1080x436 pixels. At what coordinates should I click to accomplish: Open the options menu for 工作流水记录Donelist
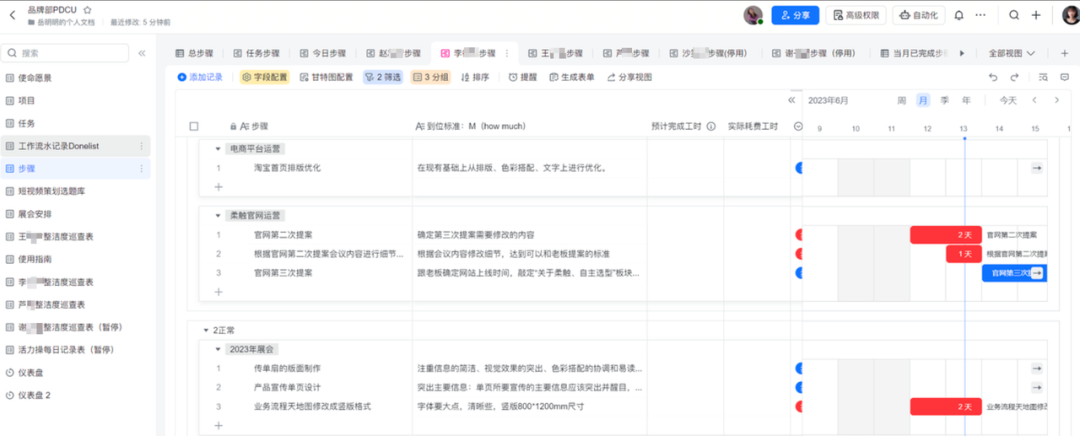click(142, 146)
